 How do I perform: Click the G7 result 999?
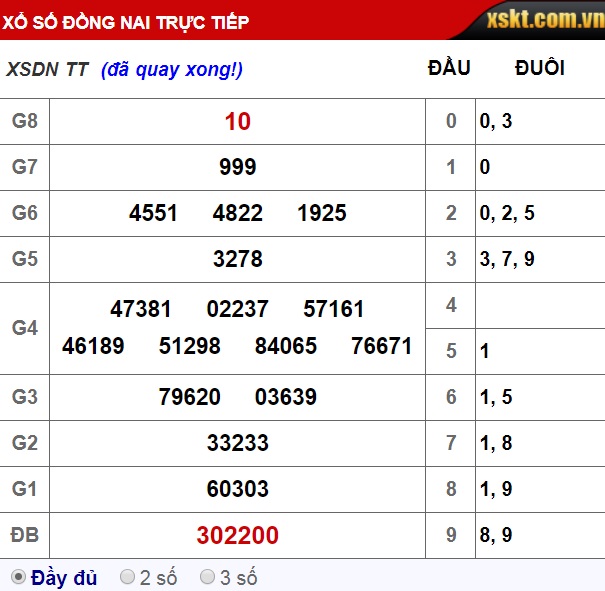237,167
